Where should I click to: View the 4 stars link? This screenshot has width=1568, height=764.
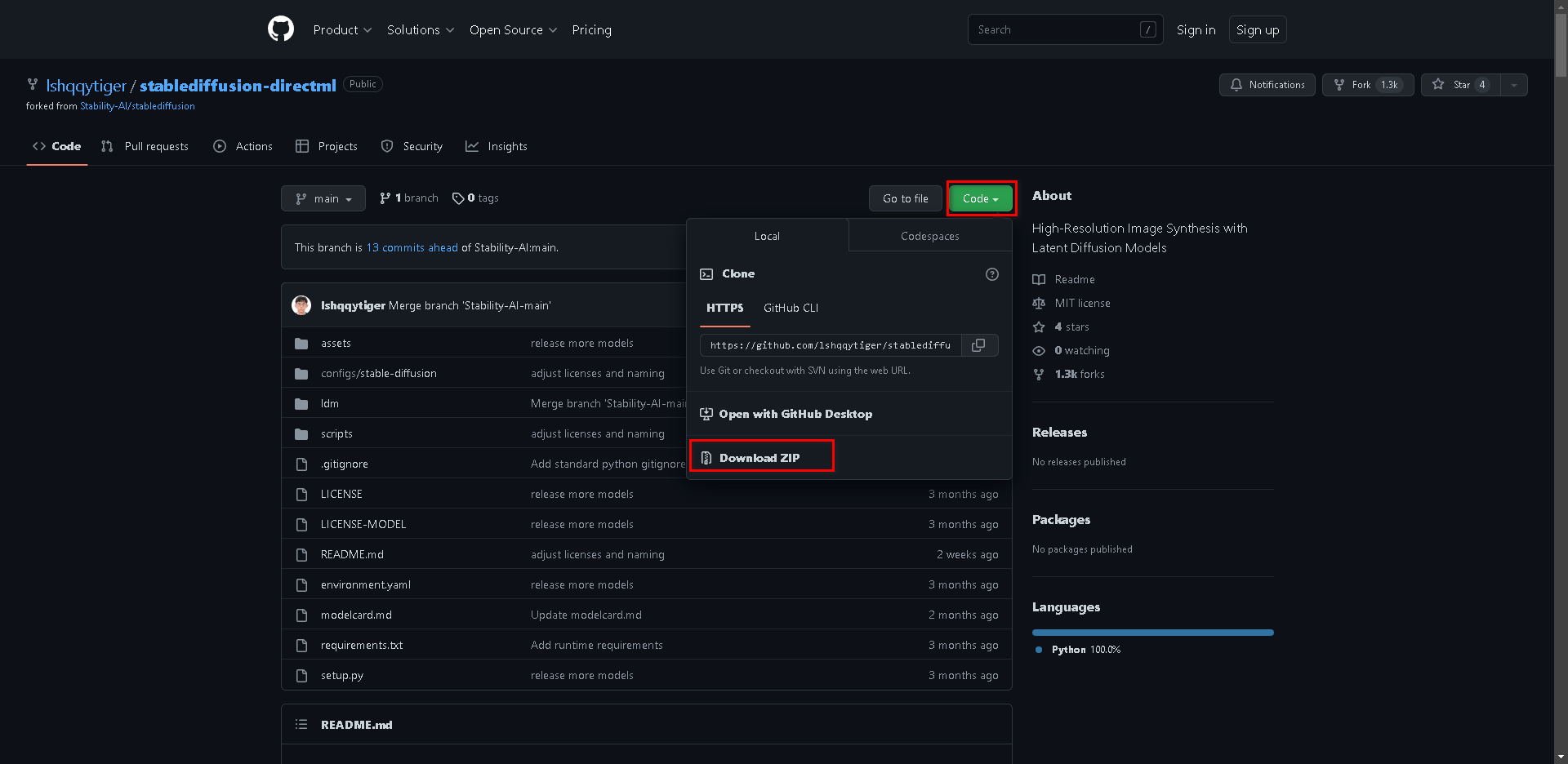1061,327
